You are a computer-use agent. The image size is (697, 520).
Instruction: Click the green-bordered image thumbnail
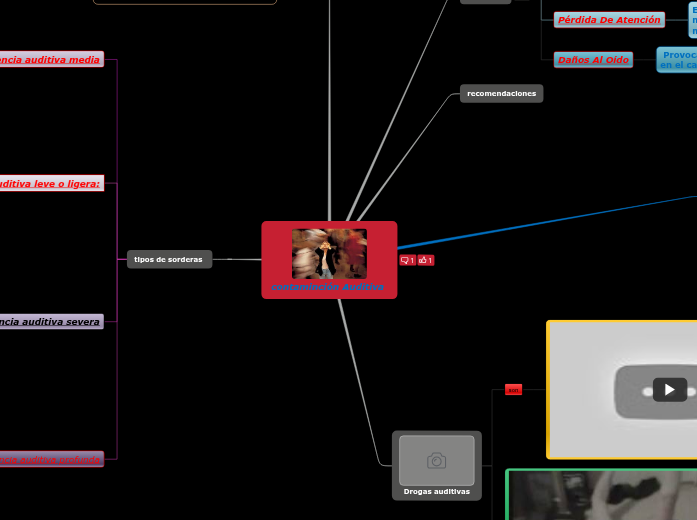tap(600, 496)
